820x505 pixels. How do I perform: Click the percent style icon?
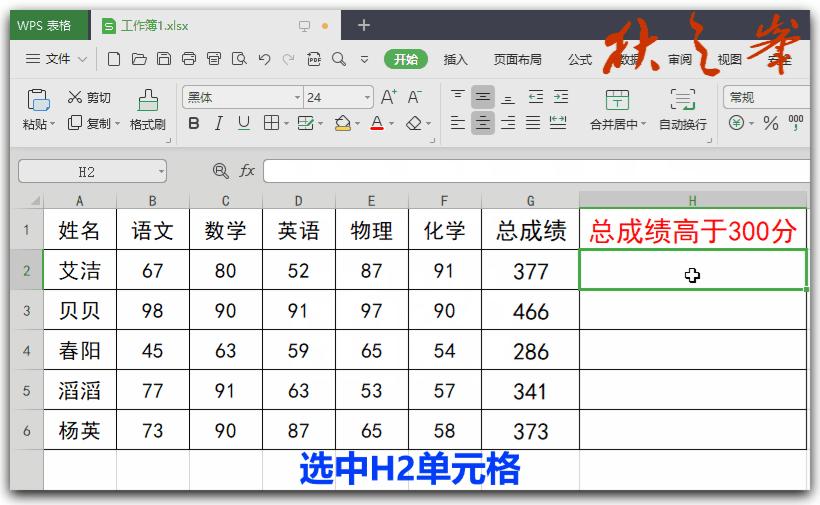(x=770, y=123)
